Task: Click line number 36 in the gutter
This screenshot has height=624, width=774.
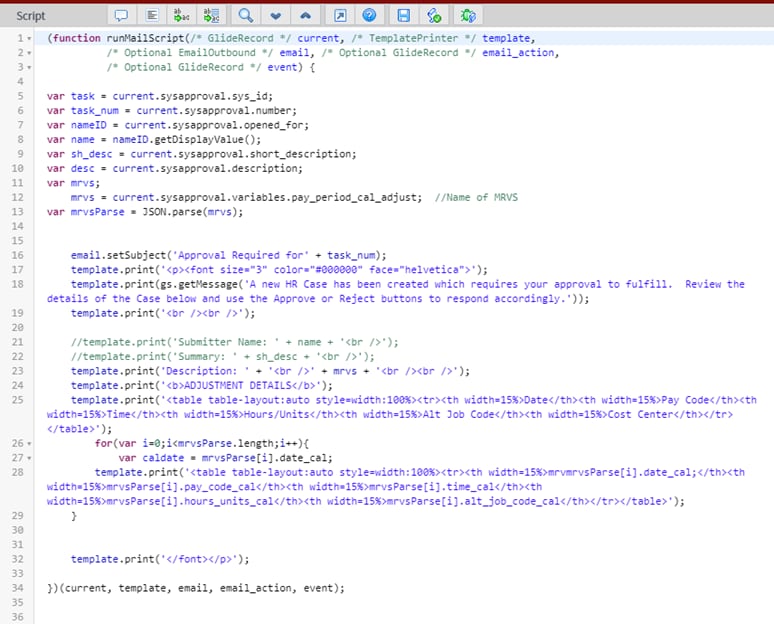Action: [x=18, y=617]
